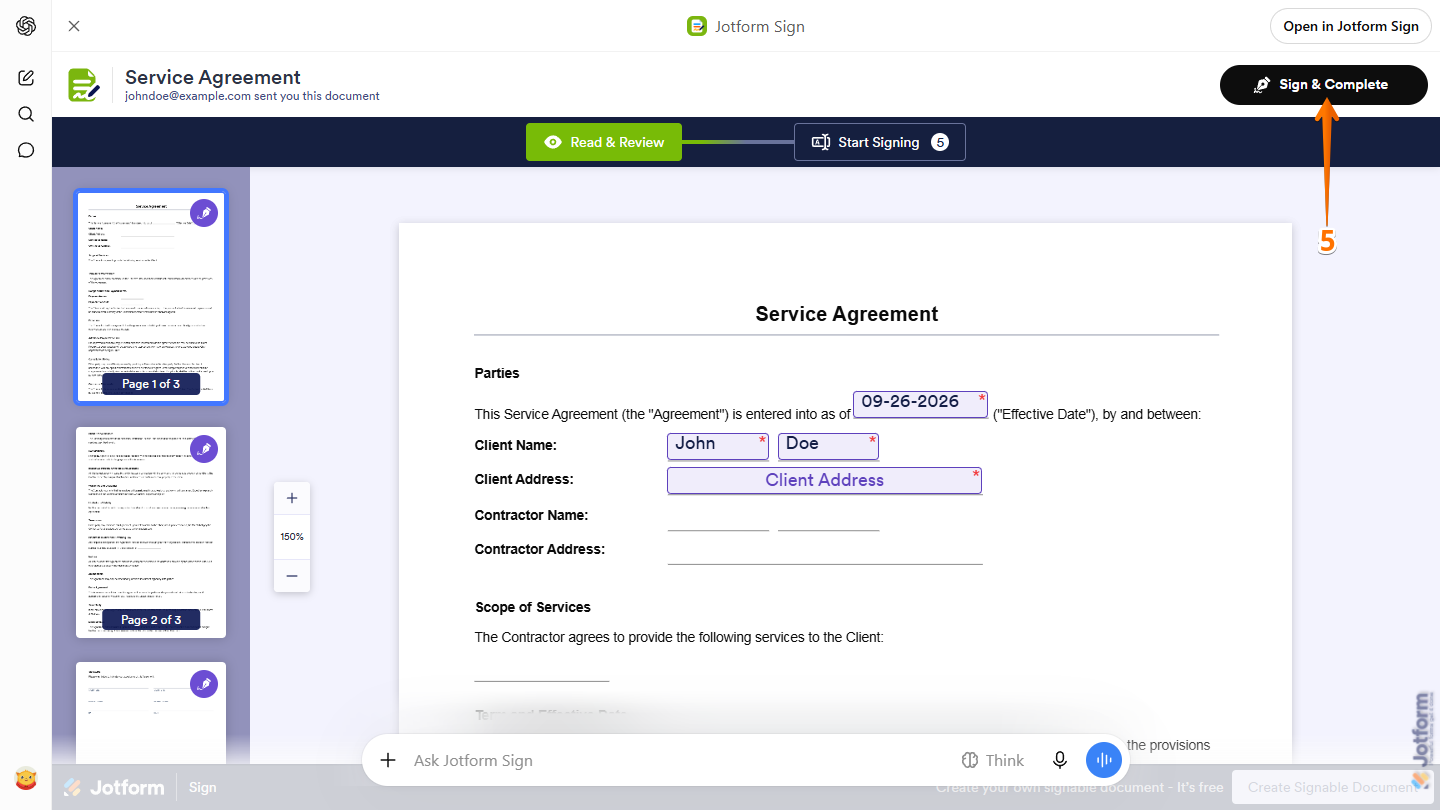Edit the Effective Date field 09-26-2026
The width and height of the screenshot is (1440, 810).
tap(920, 404)
